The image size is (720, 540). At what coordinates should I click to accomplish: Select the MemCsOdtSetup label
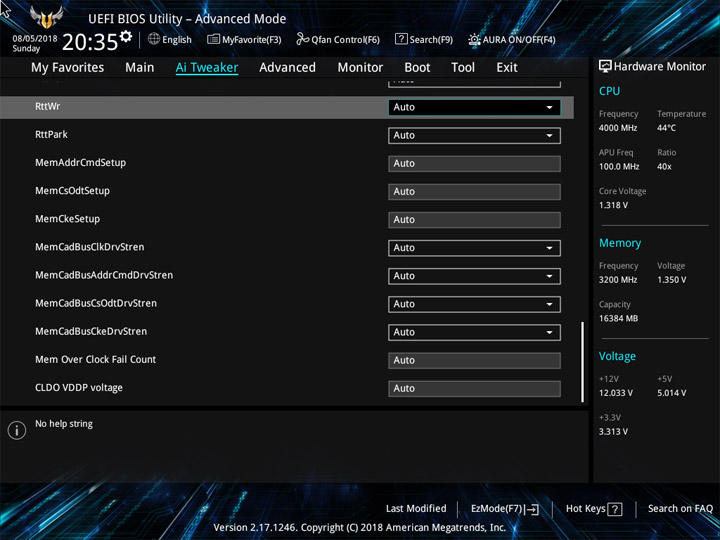point(73,191)
